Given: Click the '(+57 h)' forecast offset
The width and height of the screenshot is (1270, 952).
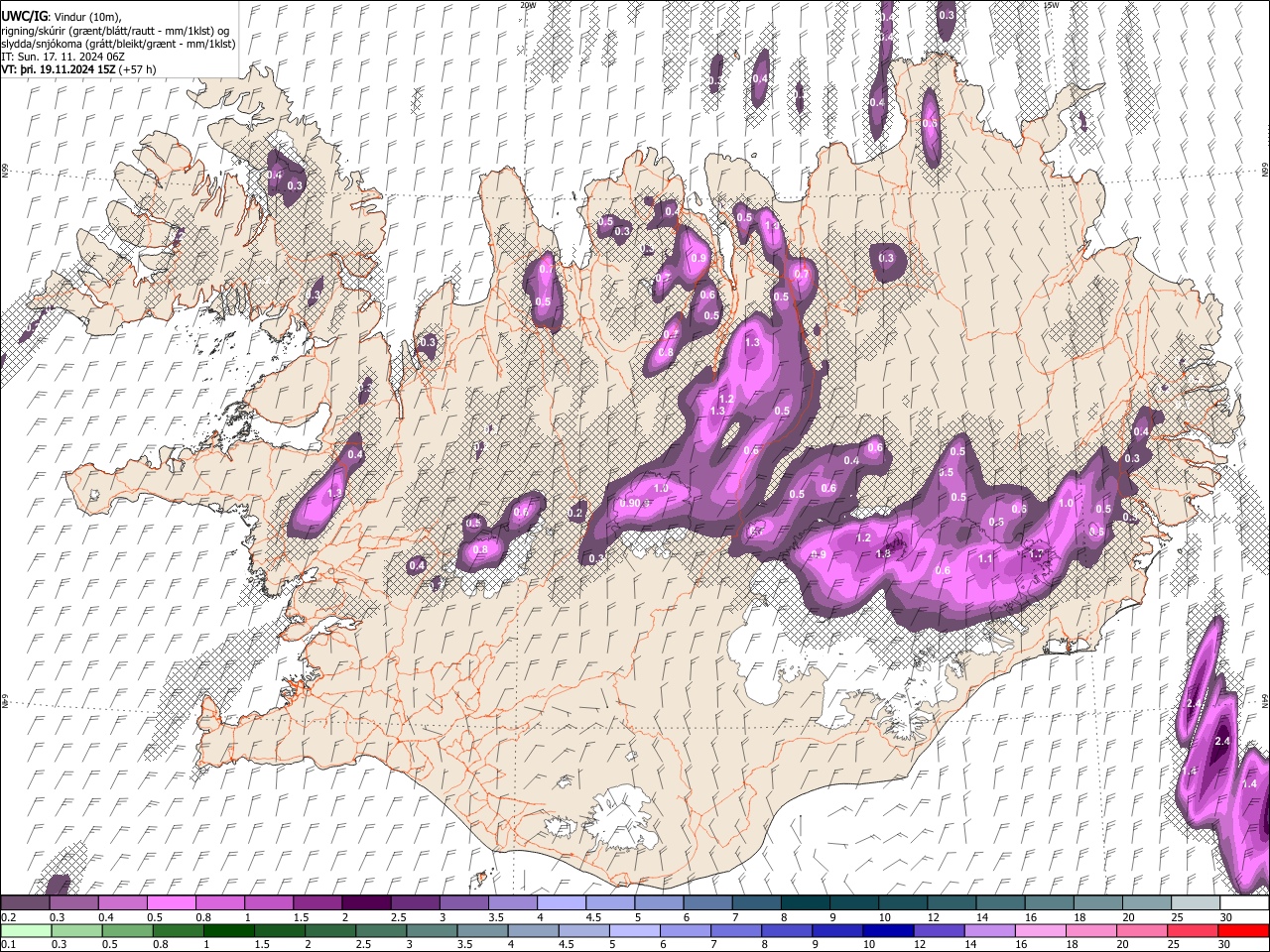Looking at the screenshot, I should (x=139, y=70).
